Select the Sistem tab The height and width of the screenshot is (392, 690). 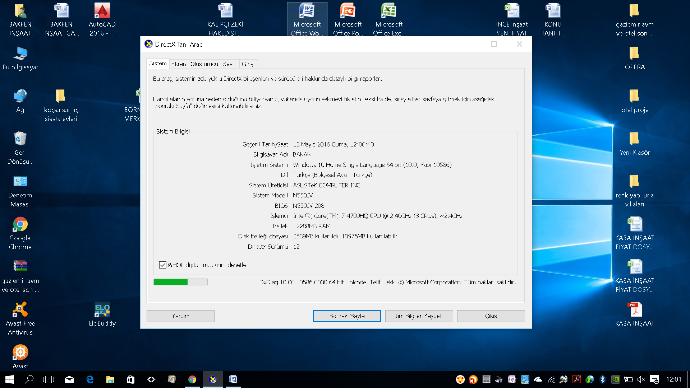[x=158, y=64]
